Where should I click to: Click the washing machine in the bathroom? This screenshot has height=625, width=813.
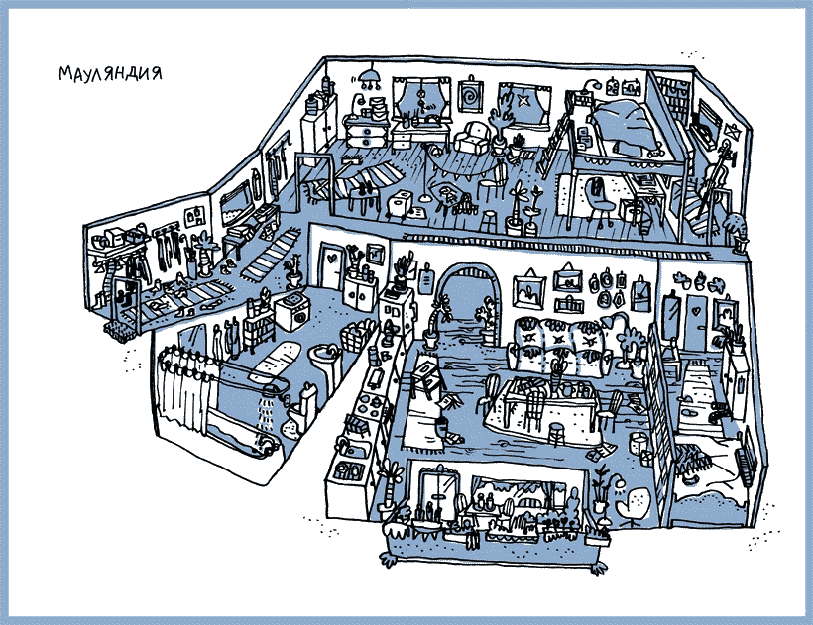[292, 311]
